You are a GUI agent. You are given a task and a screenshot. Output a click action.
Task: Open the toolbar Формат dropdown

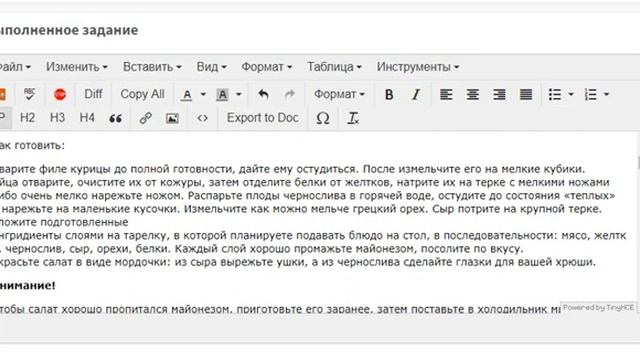pyautogui.click(x=339, y=94)
